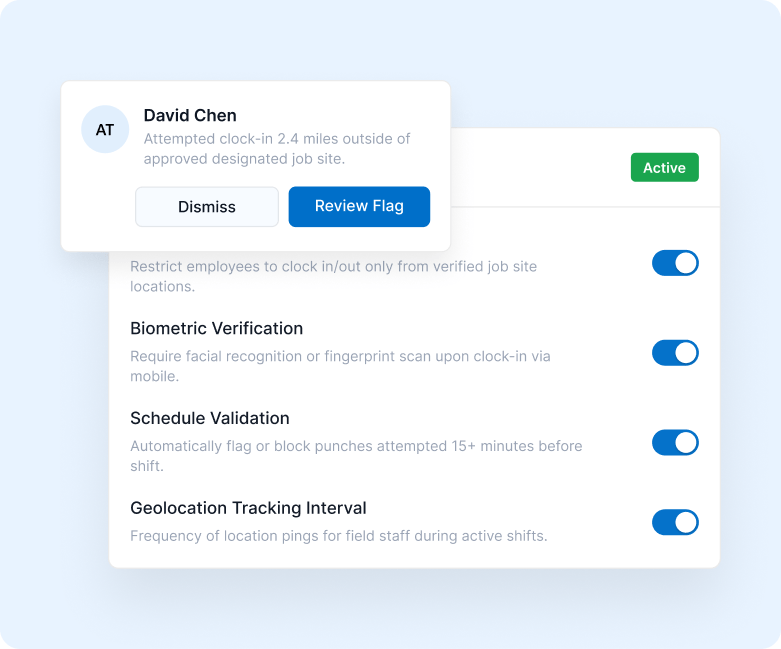Click the Schedule Validation heading
Viewport: 781px width, 649px height.
[x=210, y=418]
